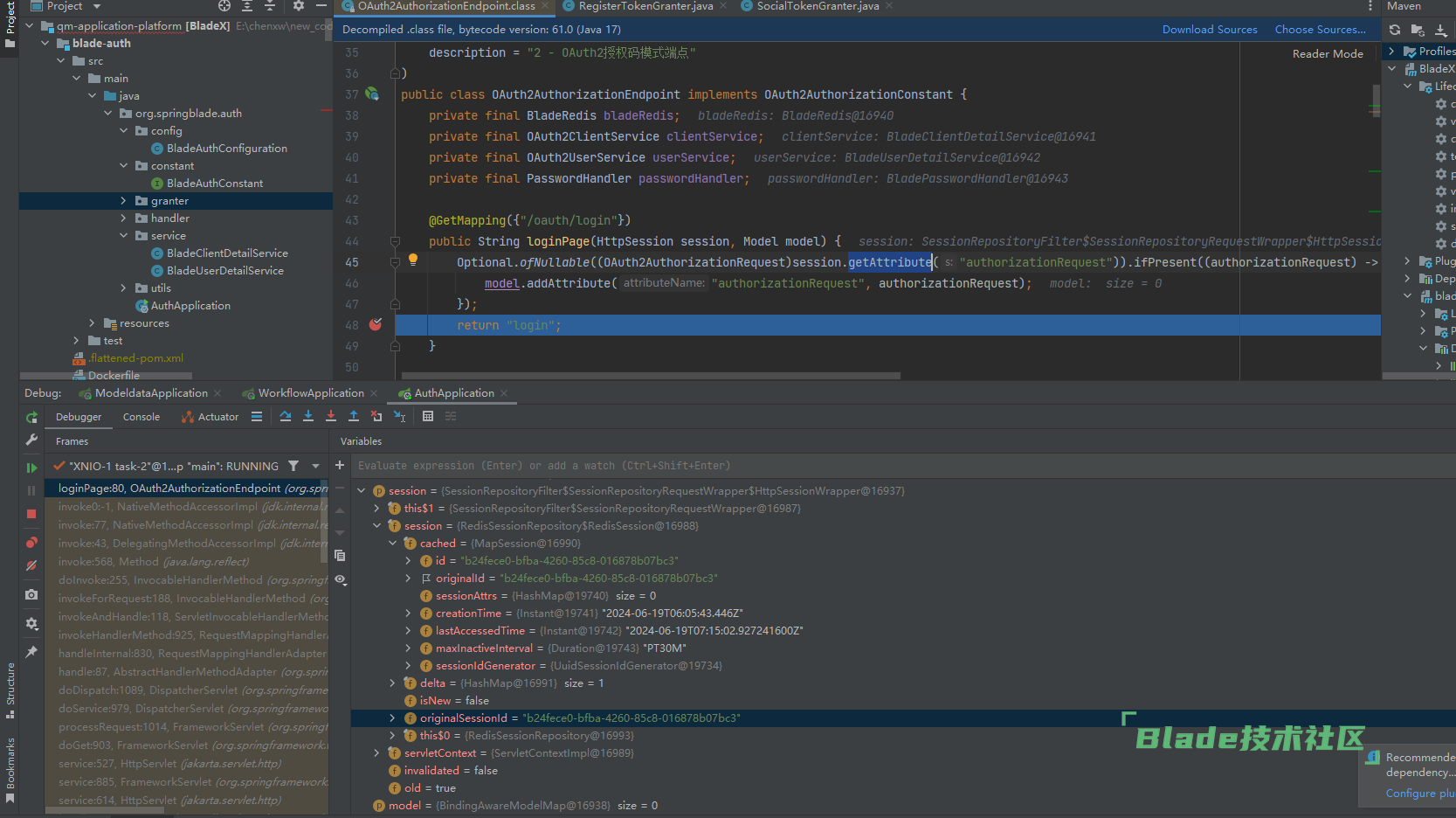The image size is (1456, 818).
Task: Expand resources folder
Action: coord(92,323)
